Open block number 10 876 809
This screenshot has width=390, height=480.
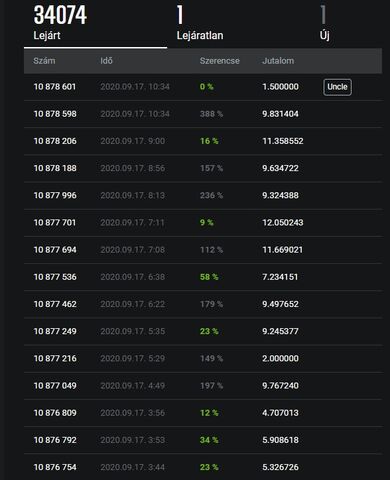(x=55, y=413)
